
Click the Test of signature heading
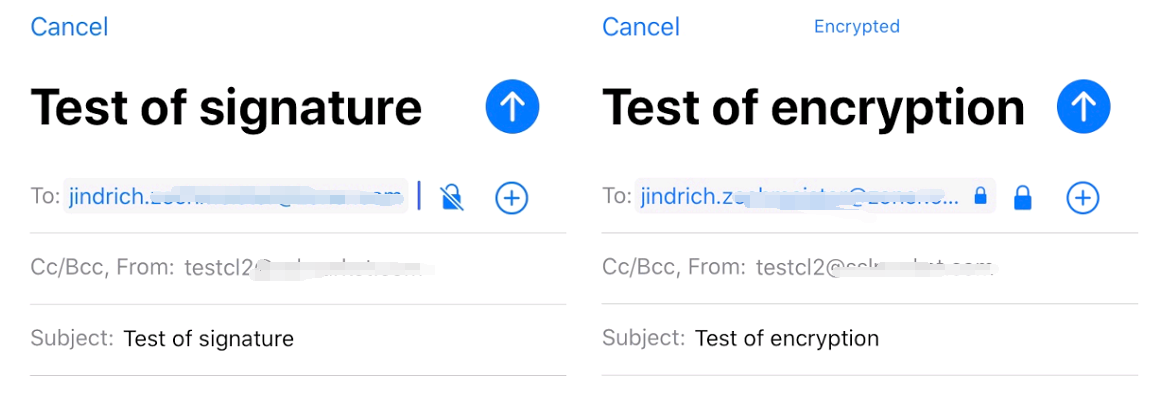[x=226, y=108]
